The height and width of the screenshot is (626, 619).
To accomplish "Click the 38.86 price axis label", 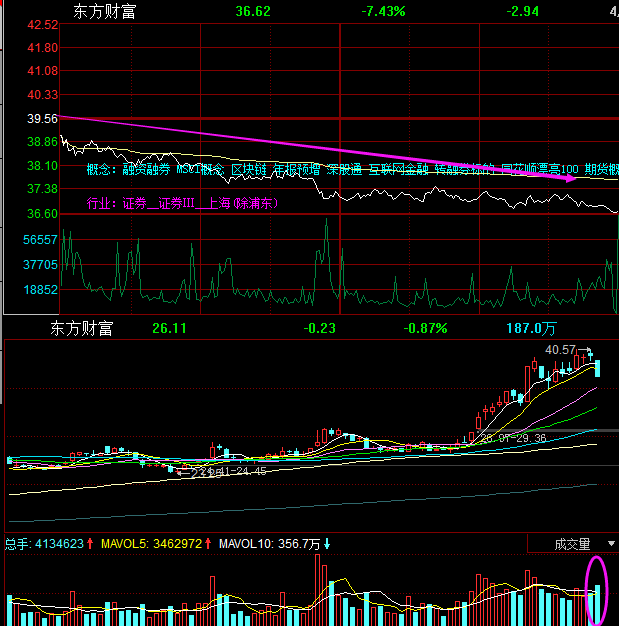I will pyautogui.click(x=42, y=142).
